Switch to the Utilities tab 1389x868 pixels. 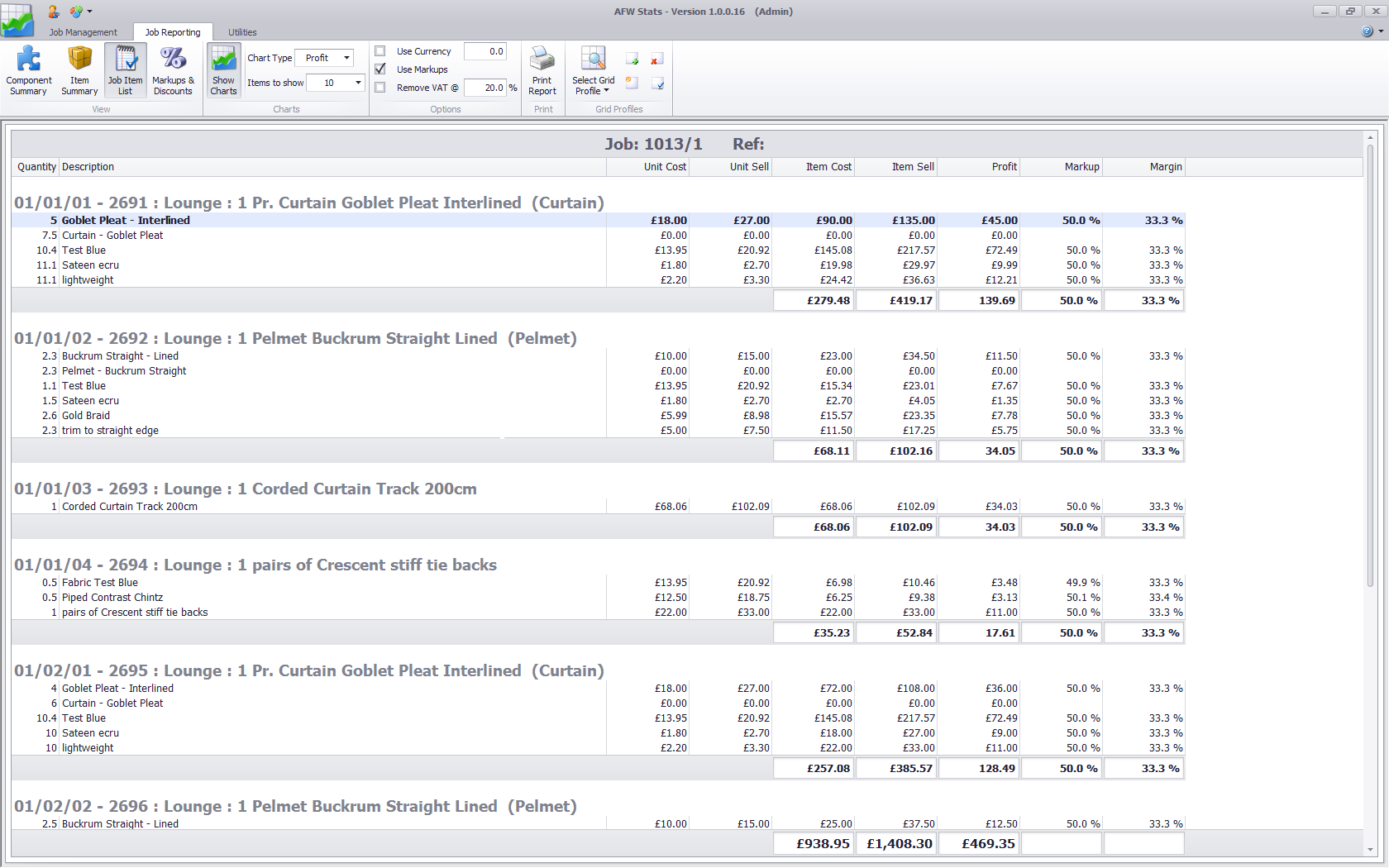click(242, 32)
